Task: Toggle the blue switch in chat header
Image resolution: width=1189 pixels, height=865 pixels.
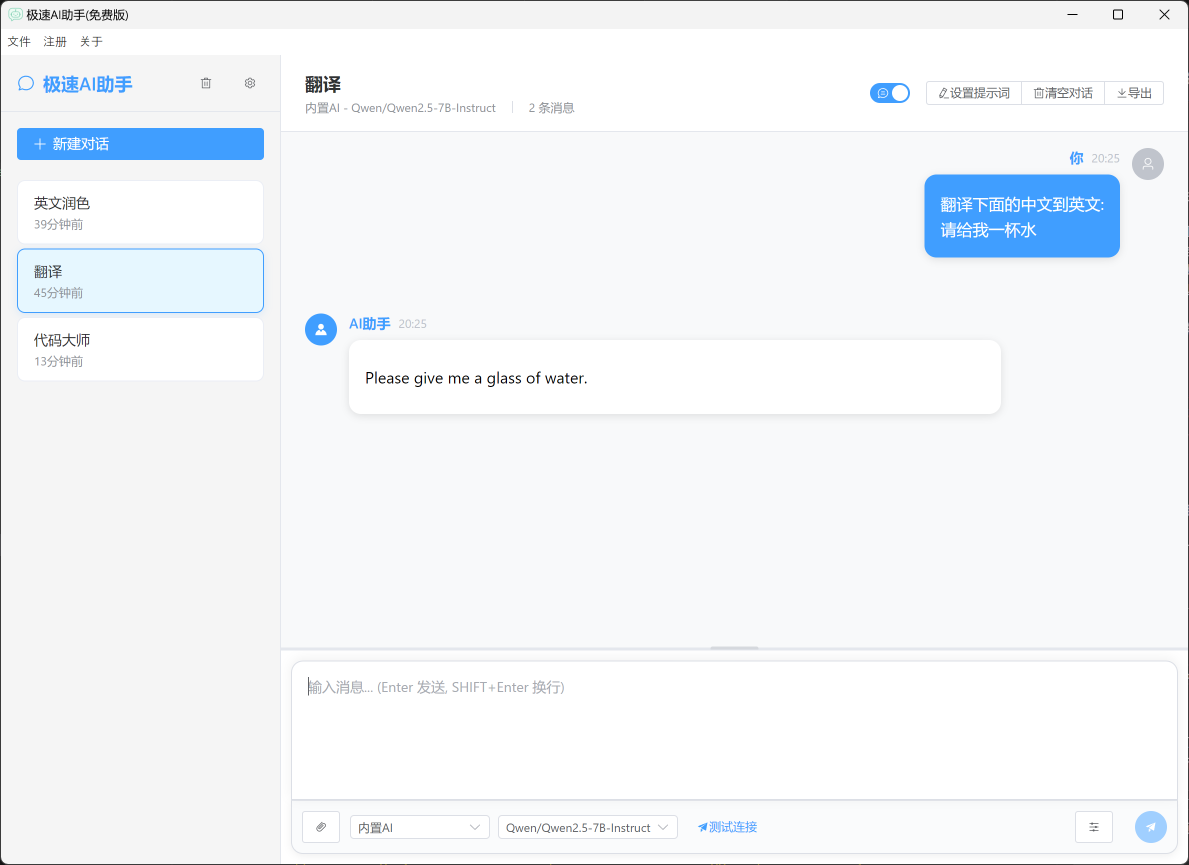Action: click(x=889, y=93)
